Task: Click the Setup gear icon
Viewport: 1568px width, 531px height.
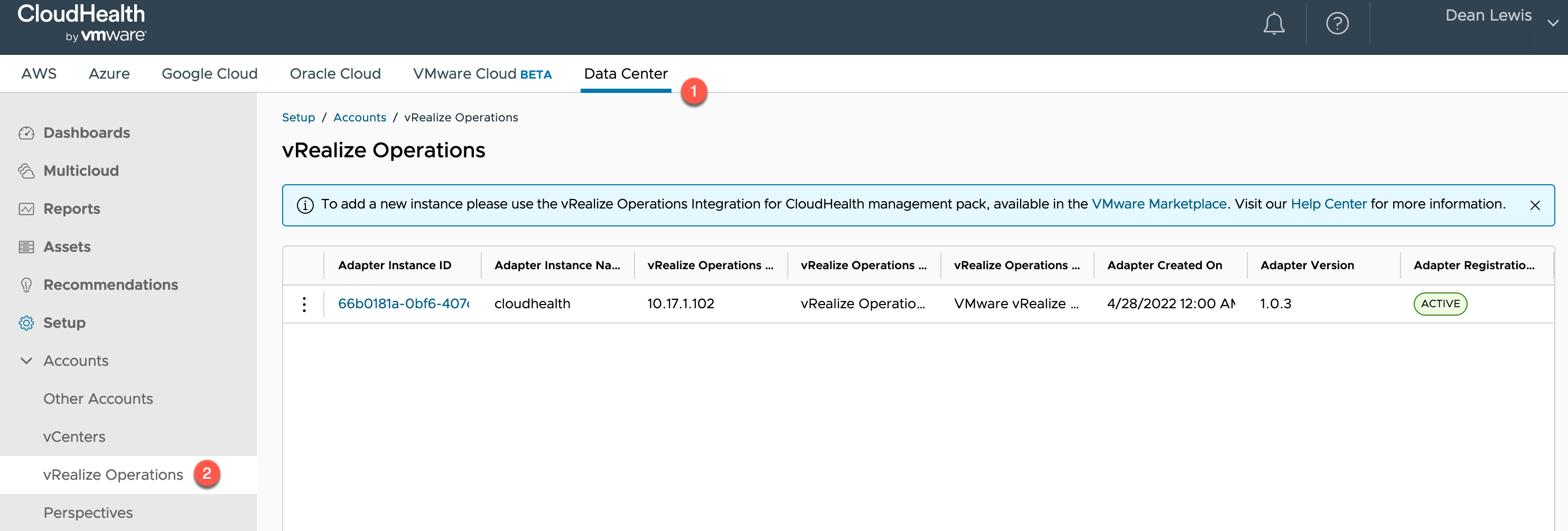Action: 26,323
